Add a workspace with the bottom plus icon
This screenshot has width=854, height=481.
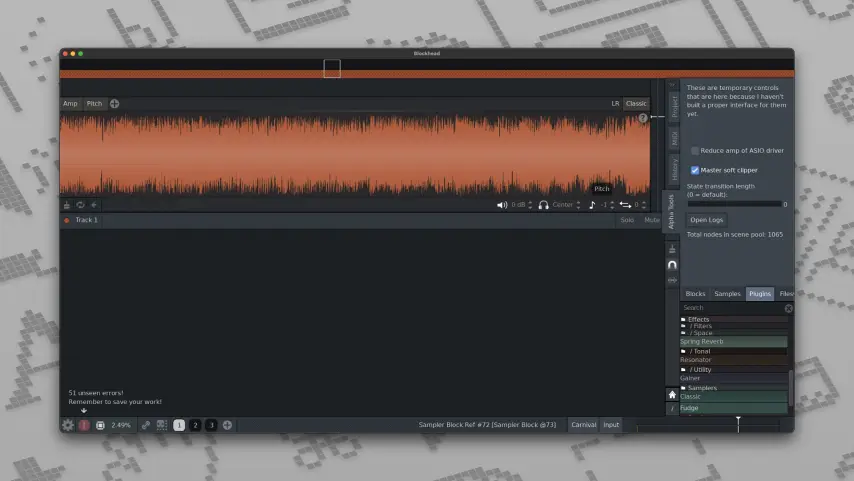[227, 425]
